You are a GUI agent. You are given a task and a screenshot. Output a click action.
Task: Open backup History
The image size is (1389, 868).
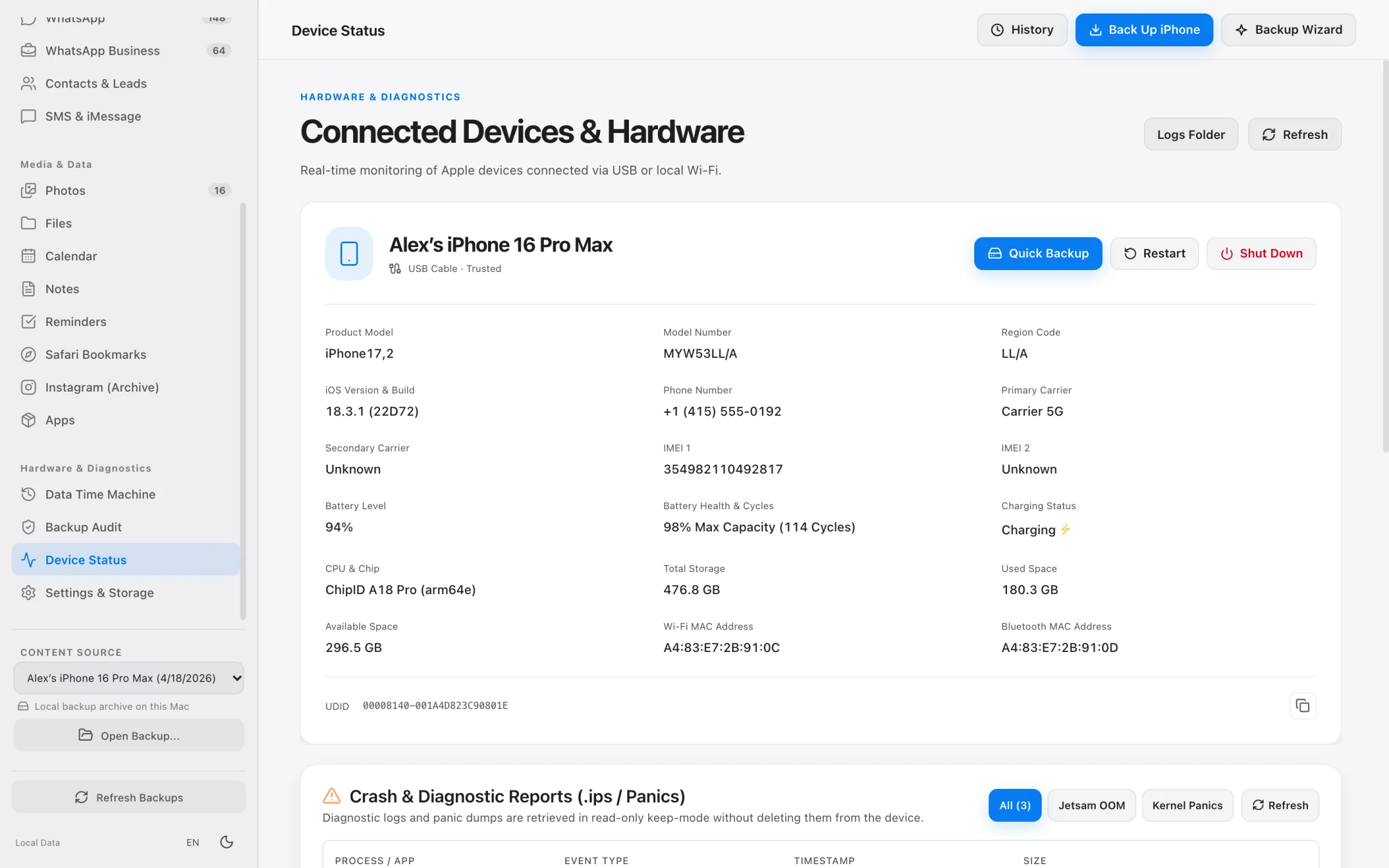click(1022, 30)
